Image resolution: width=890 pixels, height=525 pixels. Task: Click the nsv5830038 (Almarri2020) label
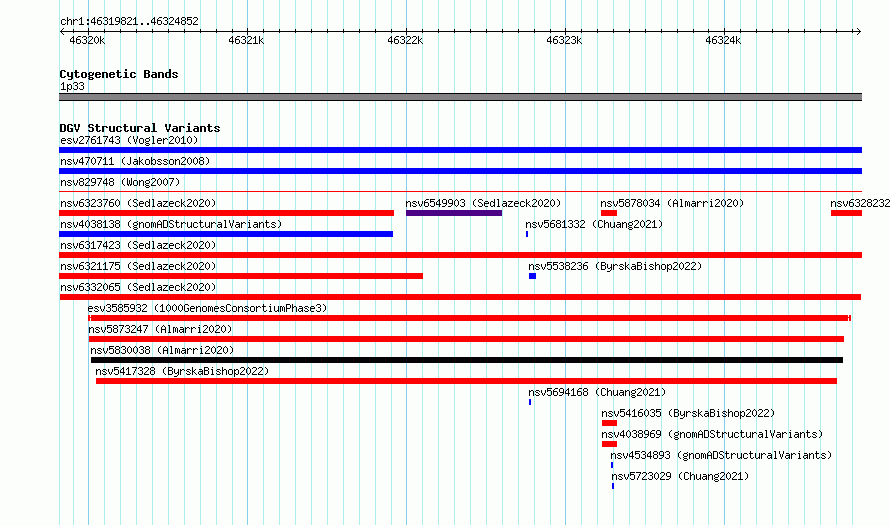pos(162,350)
